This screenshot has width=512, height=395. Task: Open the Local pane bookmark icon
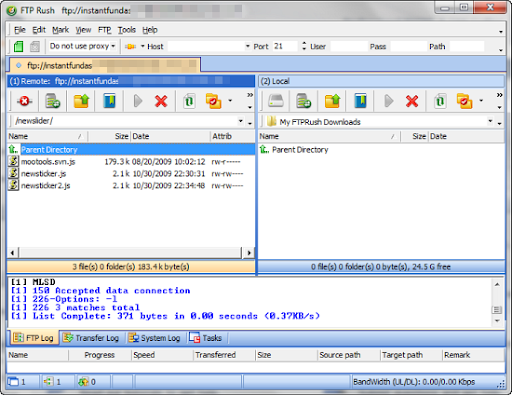360,101
